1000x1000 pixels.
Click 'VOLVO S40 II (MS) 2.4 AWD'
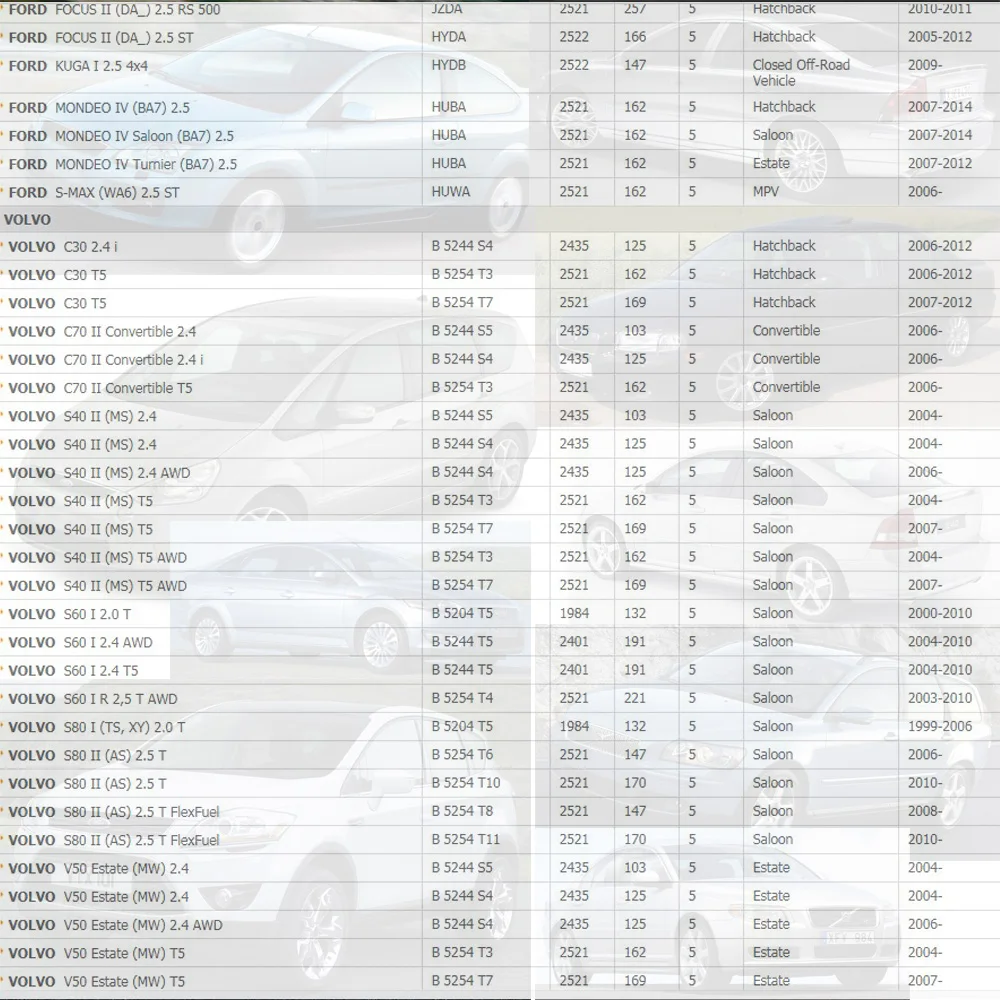coord(99,473)
